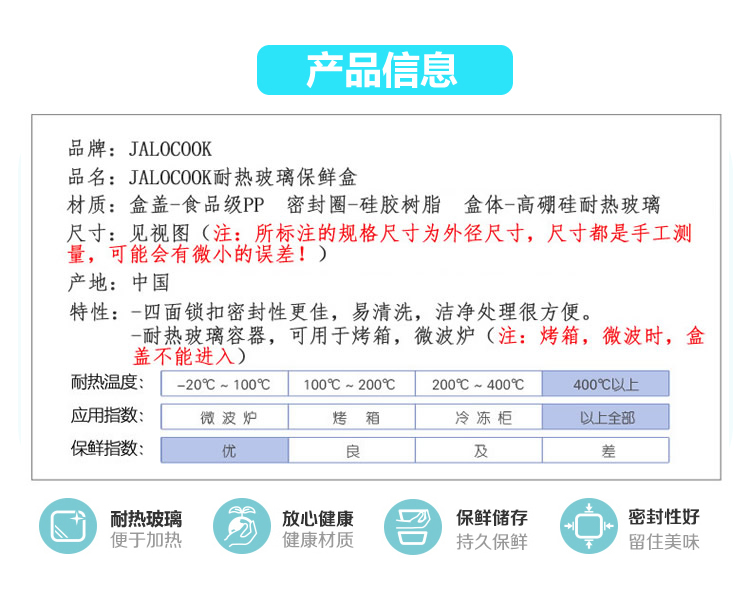Click the red 盒盖不能进入 warning text

[x=419, y=346]
